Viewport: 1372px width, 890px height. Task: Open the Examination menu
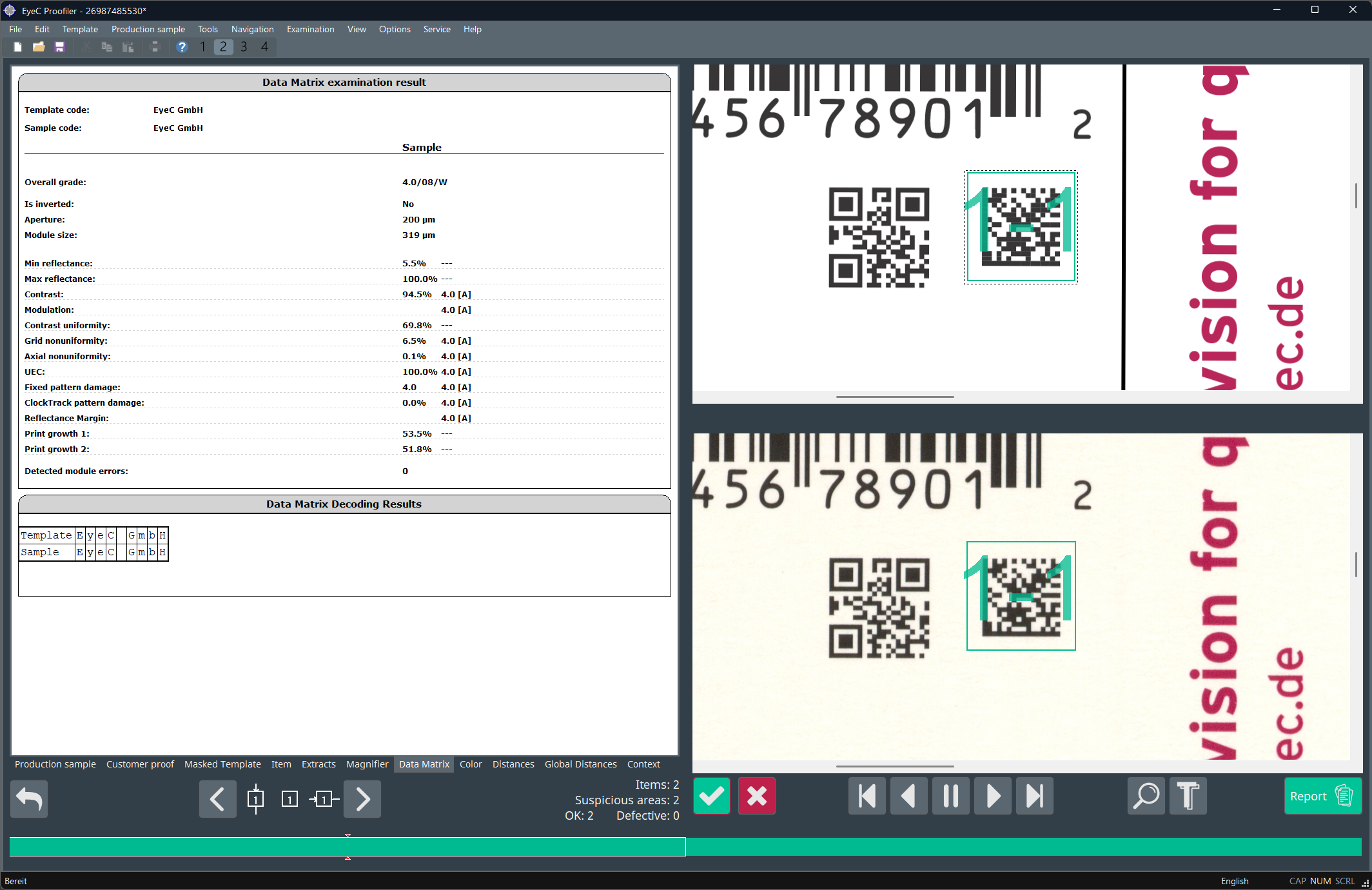[311, 29]
